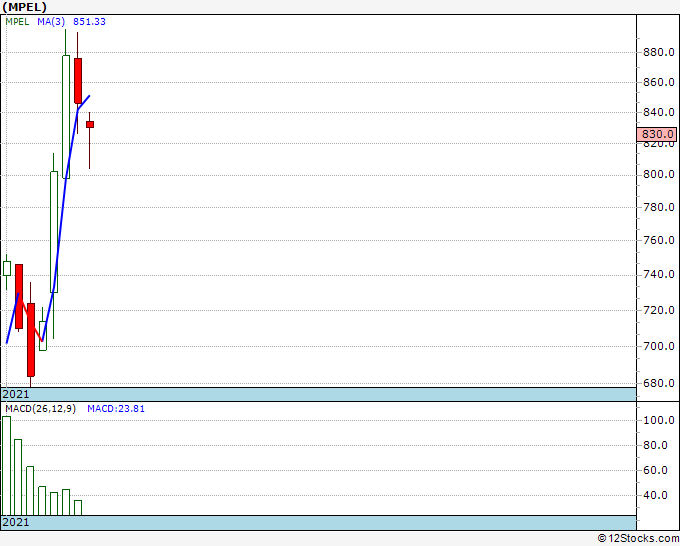Click the 700.0 price axis label
Screen dimensions: 680x546
(x=659, y=346)
